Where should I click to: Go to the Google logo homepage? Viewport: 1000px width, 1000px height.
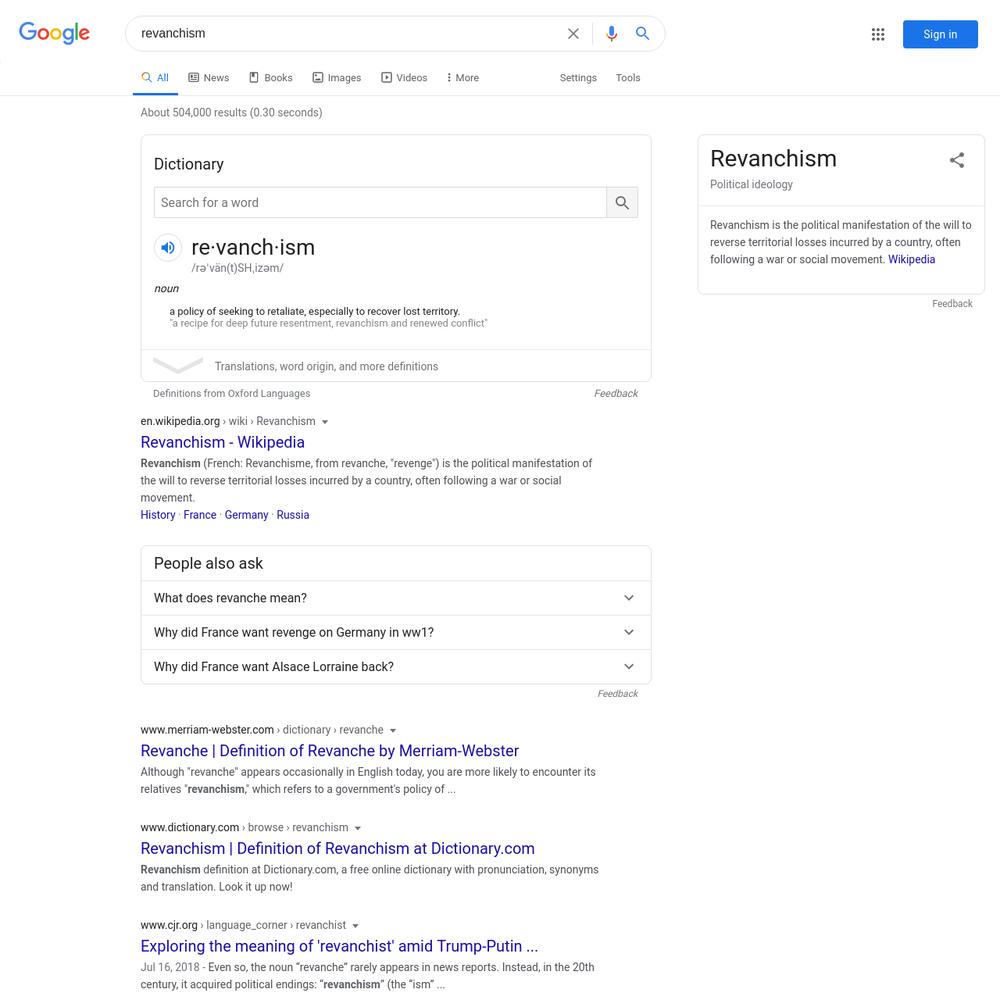[x=54, y=33]
